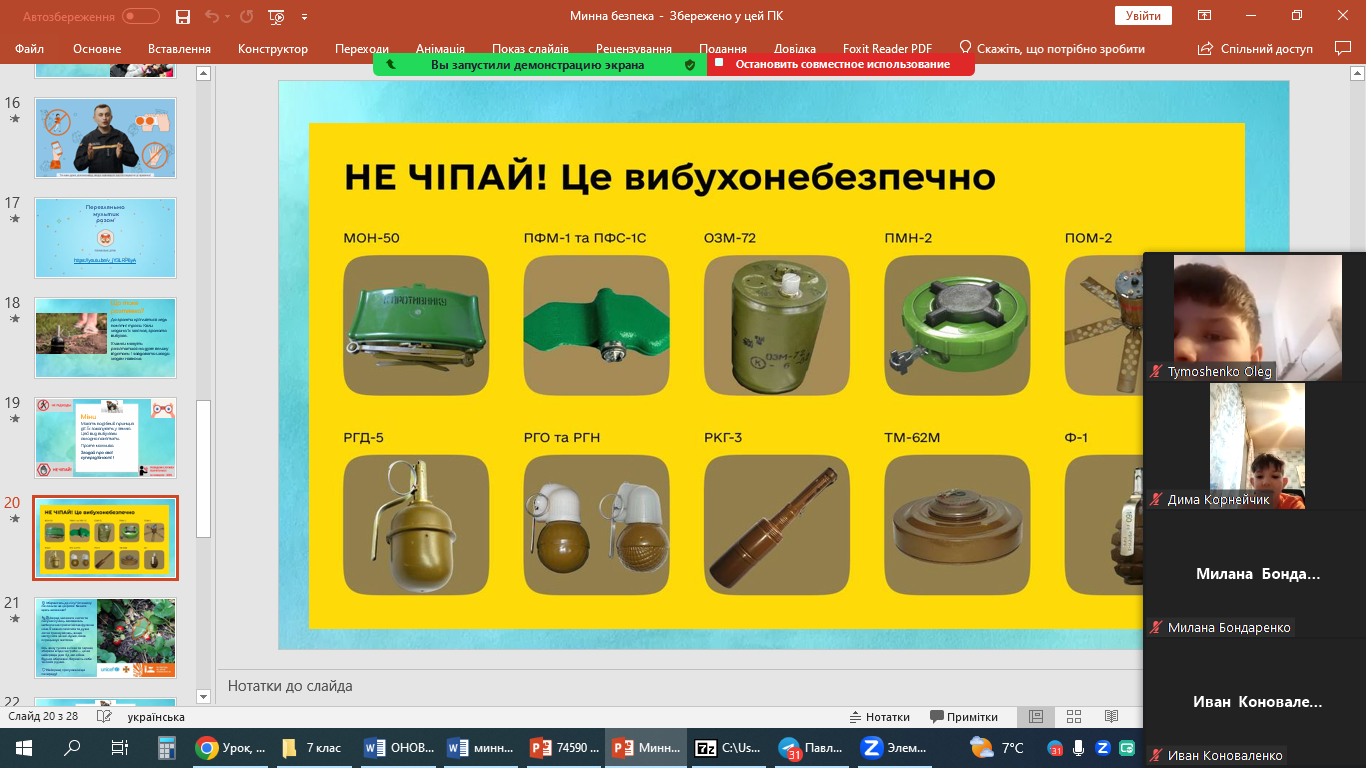Click the Save floppy disk icon
1366x768 pixels.
(183, 16)
